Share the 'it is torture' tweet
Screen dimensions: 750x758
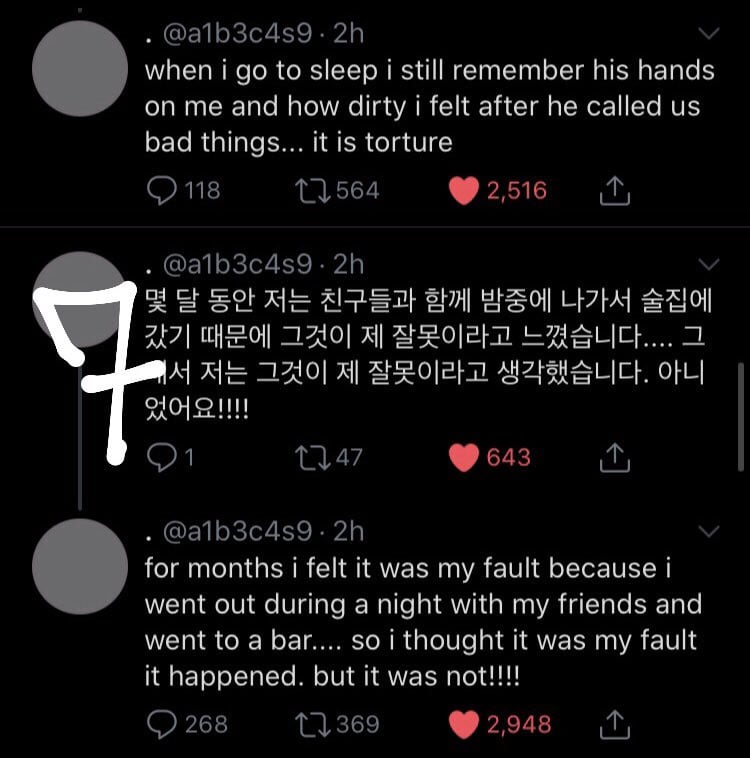point(616,190)
